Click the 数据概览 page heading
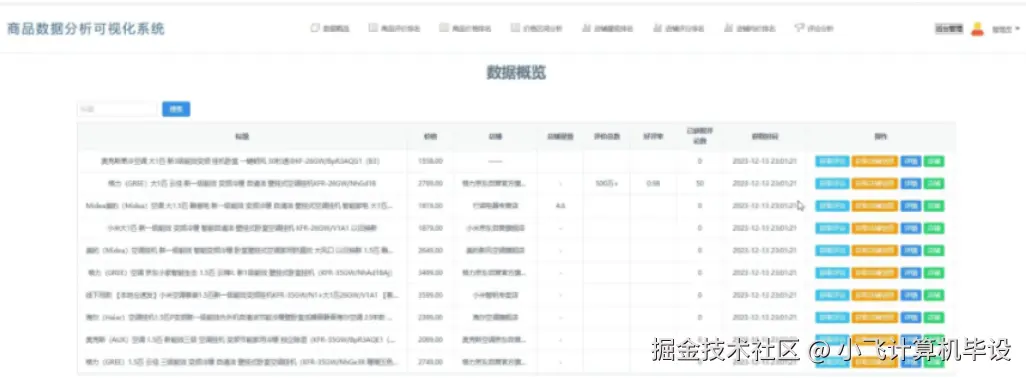The image size is (1026, 378). click(x=516, y=73)
